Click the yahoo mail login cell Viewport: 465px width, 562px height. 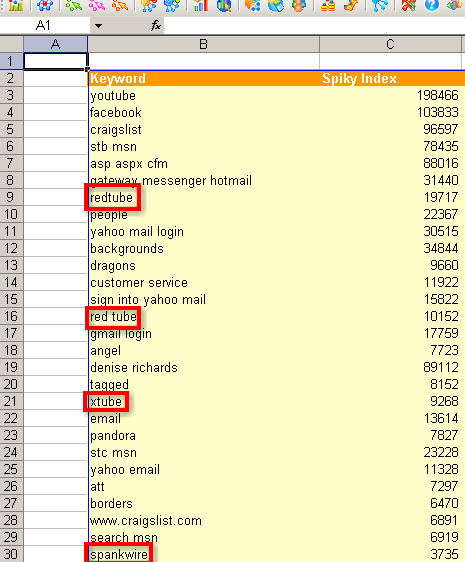coord(203,231)
